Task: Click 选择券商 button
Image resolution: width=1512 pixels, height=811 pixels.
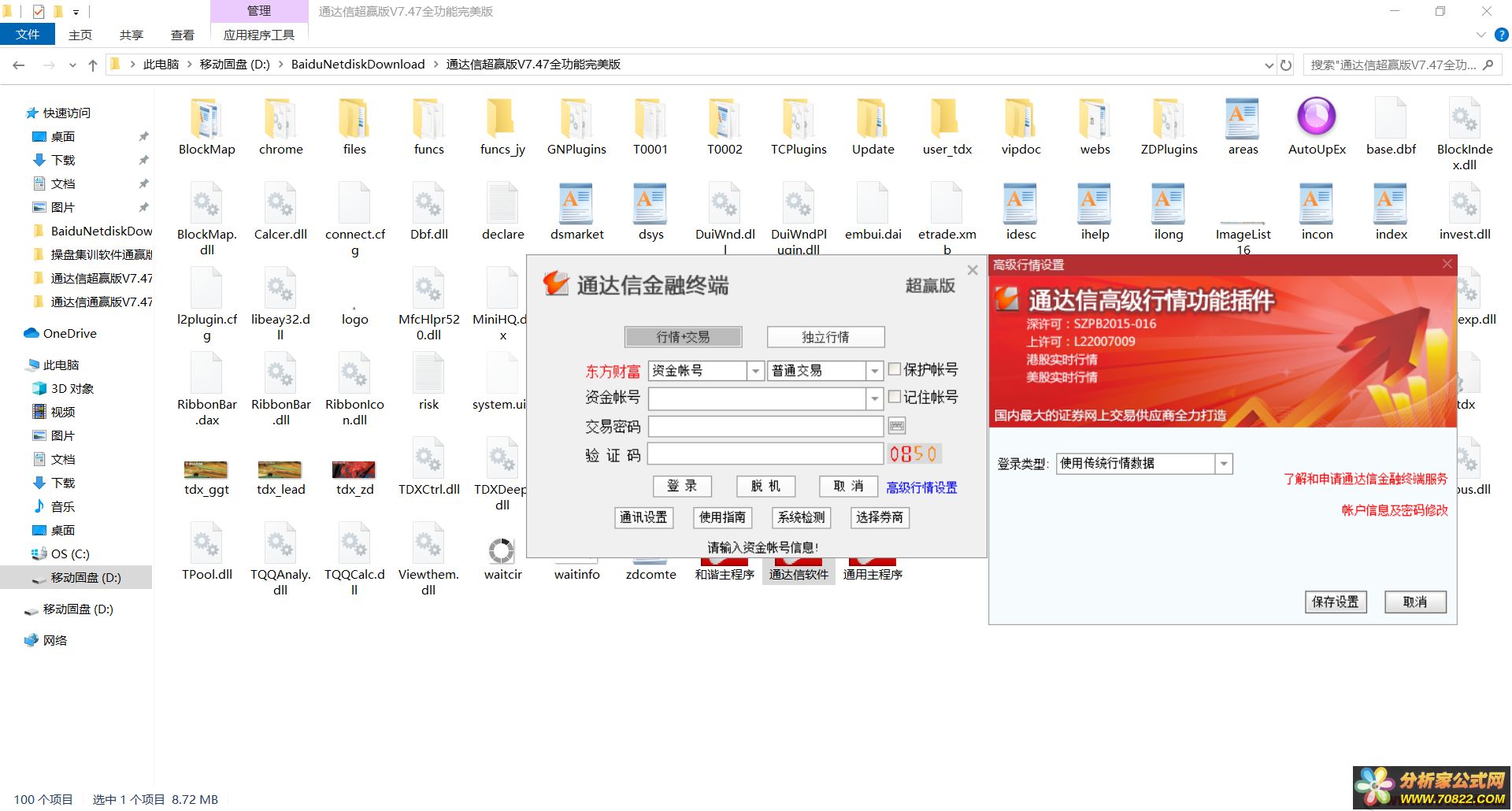Action: pos(880,517)
